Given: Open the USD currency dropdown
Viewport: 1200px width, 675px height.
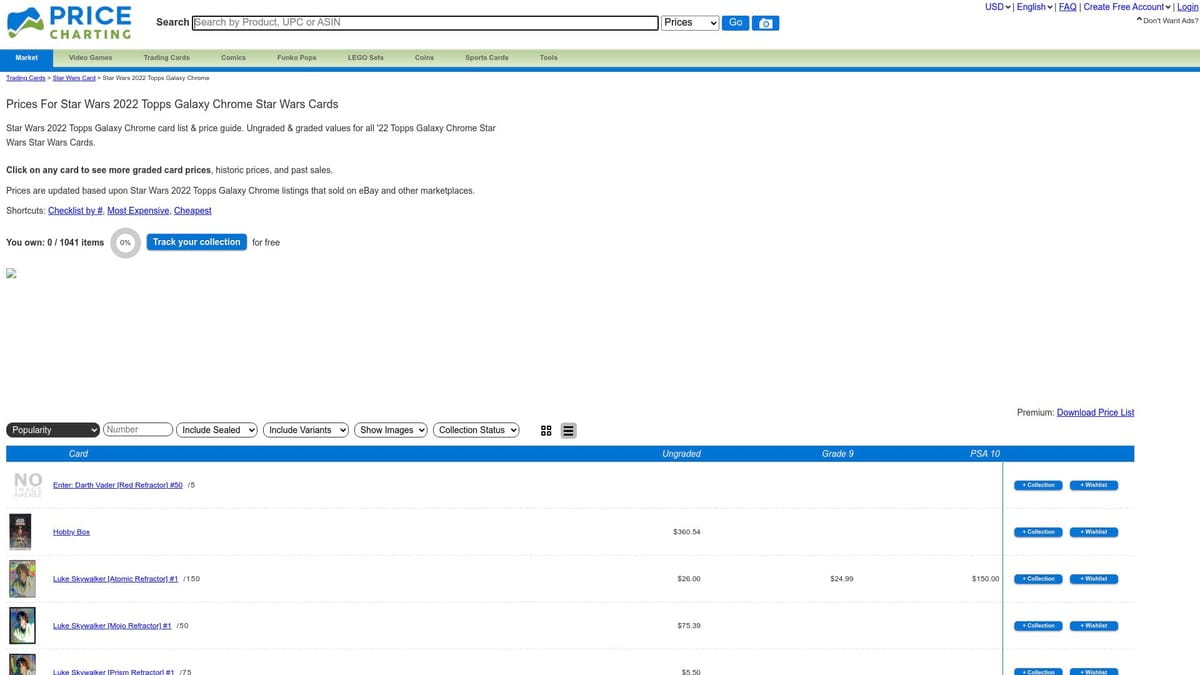Looking at the screenshot, I should click(x=998, y=7).
